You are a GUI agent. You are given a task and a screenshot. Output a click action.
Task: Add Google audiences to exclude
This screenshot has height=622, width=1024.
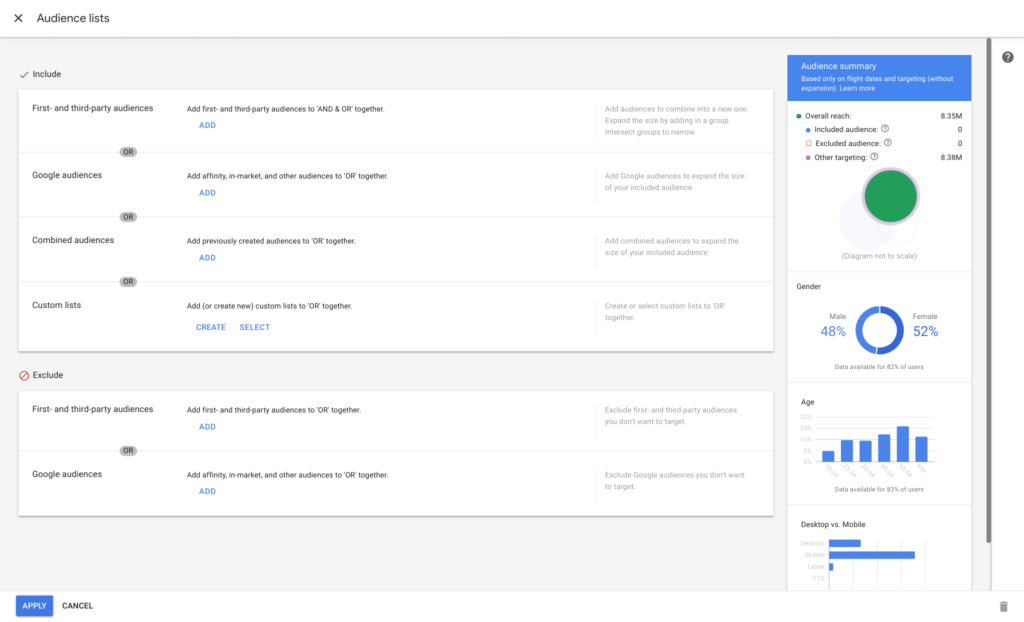coord(207,492)
